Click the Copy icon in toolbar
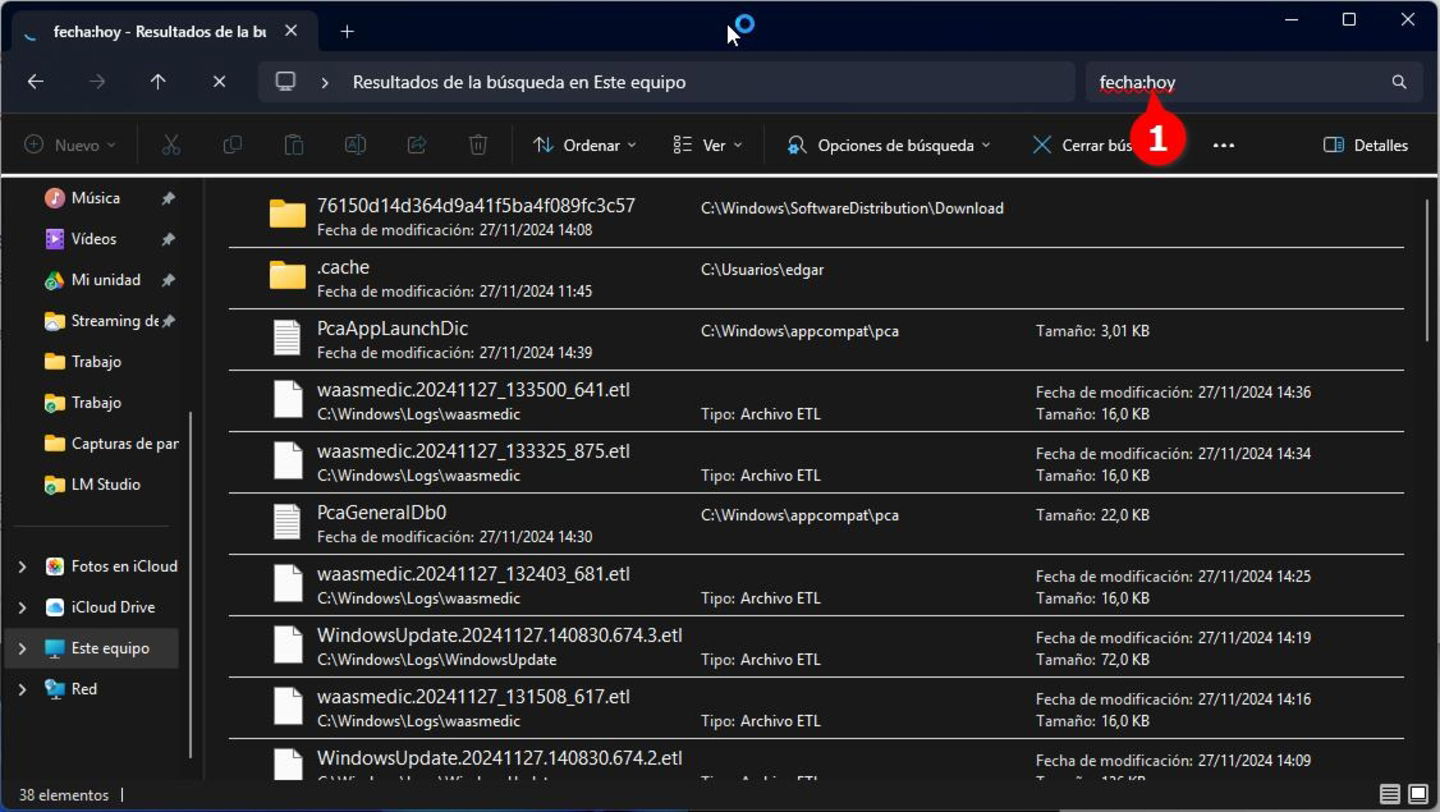This screenshot has height=812, width=1440. 232,145
